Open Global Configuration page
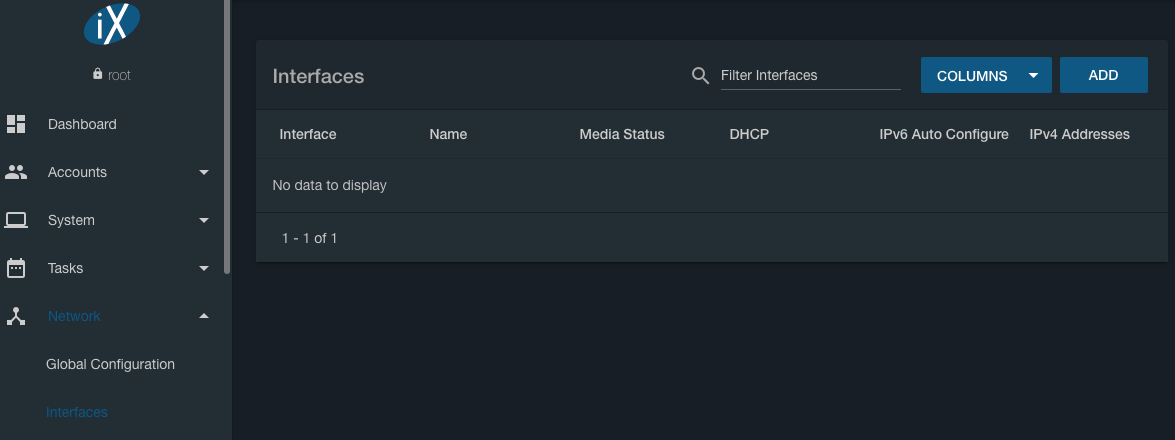The width and height of the screenshot is (1175, 440). pos(110,364)
